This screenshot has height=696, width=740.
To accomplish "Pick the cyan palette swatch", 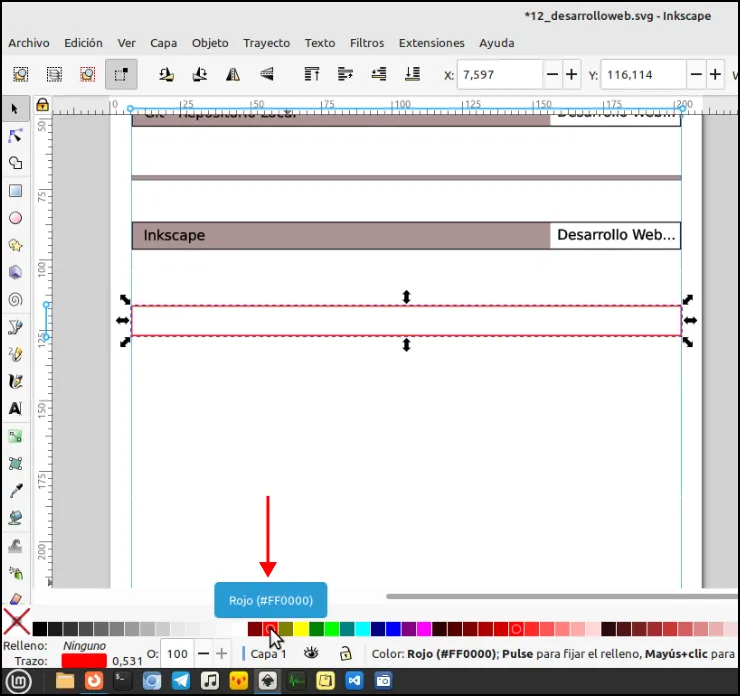I will (x=362, y=629).
